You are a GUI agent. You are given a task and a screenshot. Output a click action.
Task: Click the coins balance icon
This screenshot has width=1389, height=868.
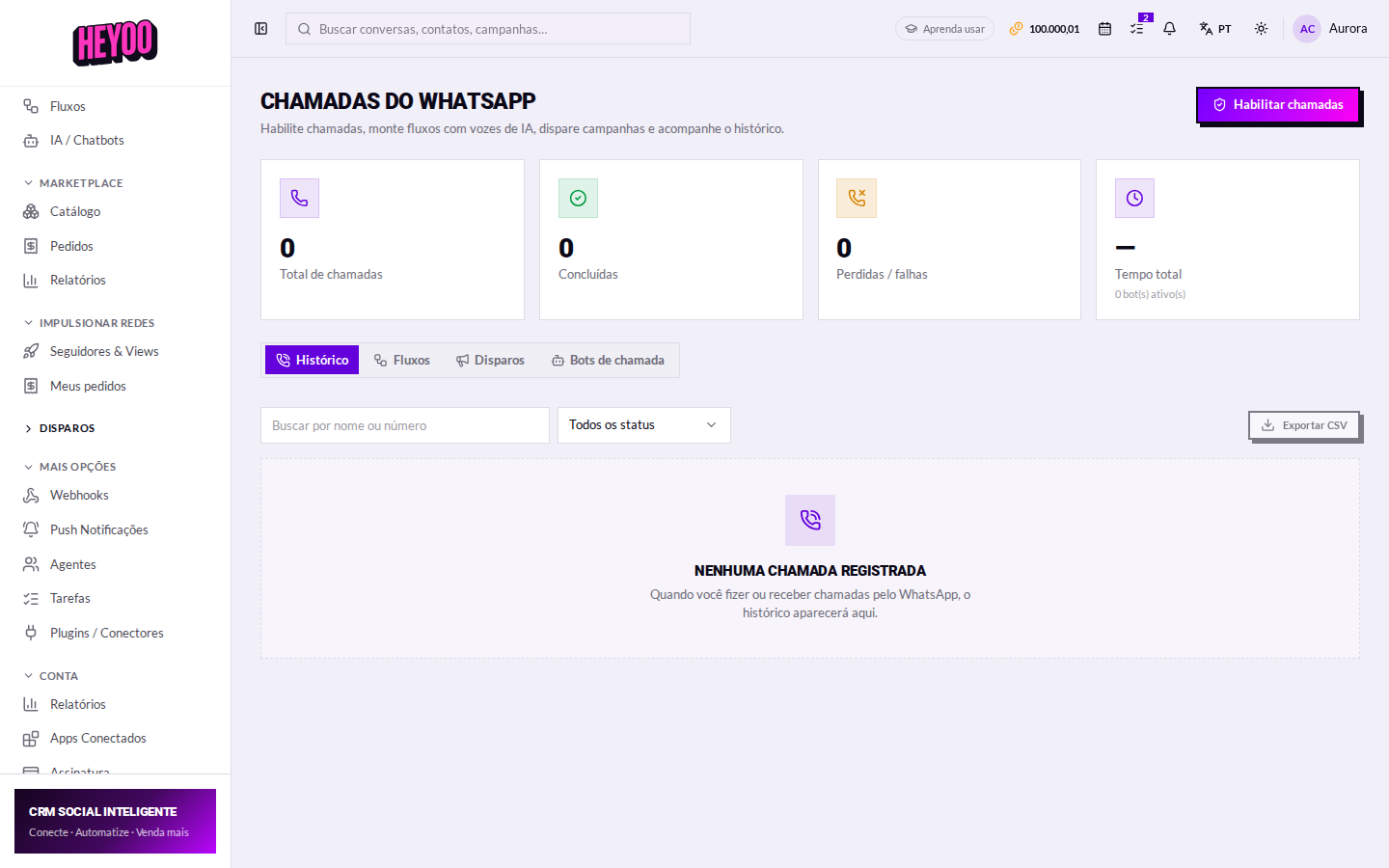click(x=1016, y=29)
